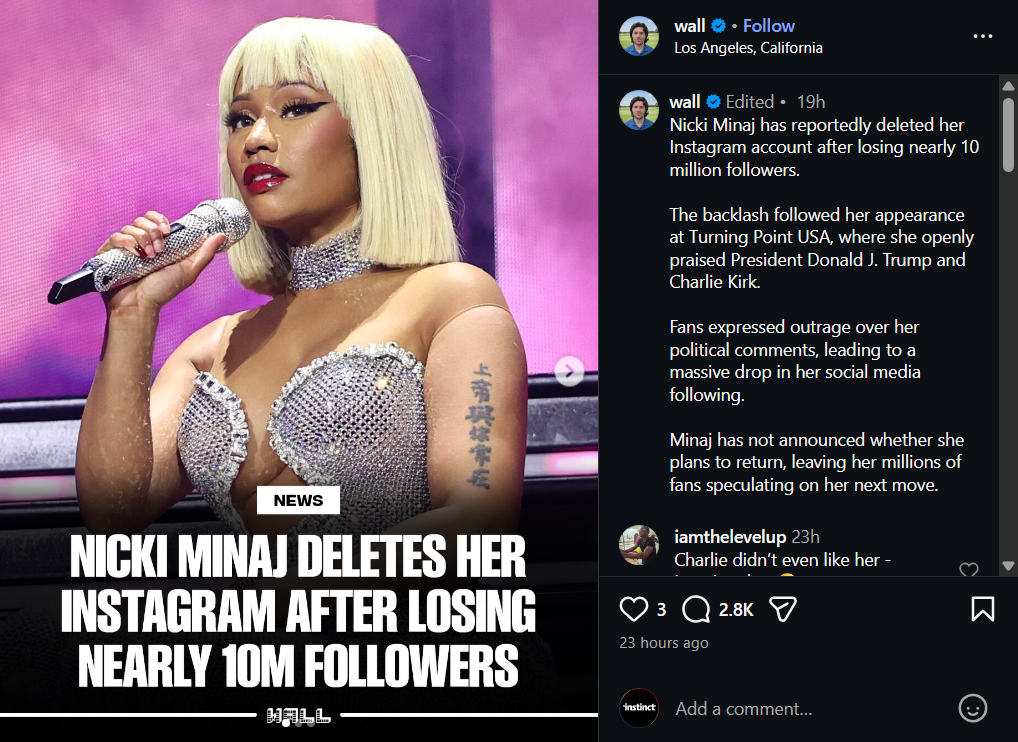Open comments via the speech bubble icon
The image size is (1018, 742).
696,608
